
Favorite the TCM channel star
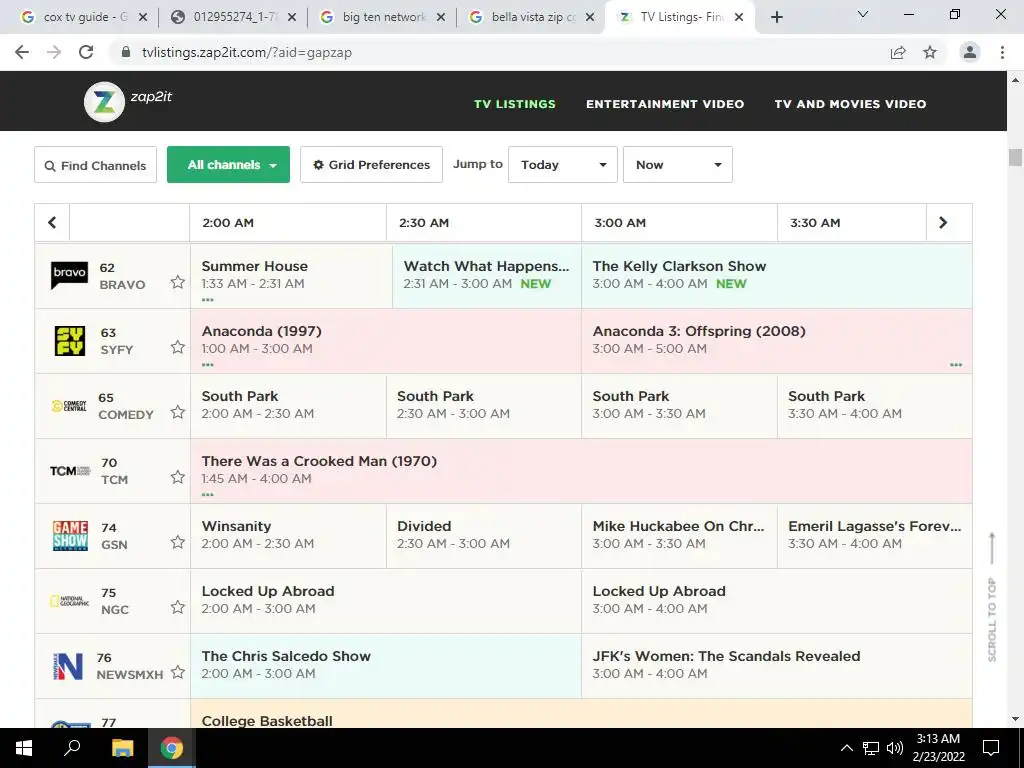[x=178, y=477]
